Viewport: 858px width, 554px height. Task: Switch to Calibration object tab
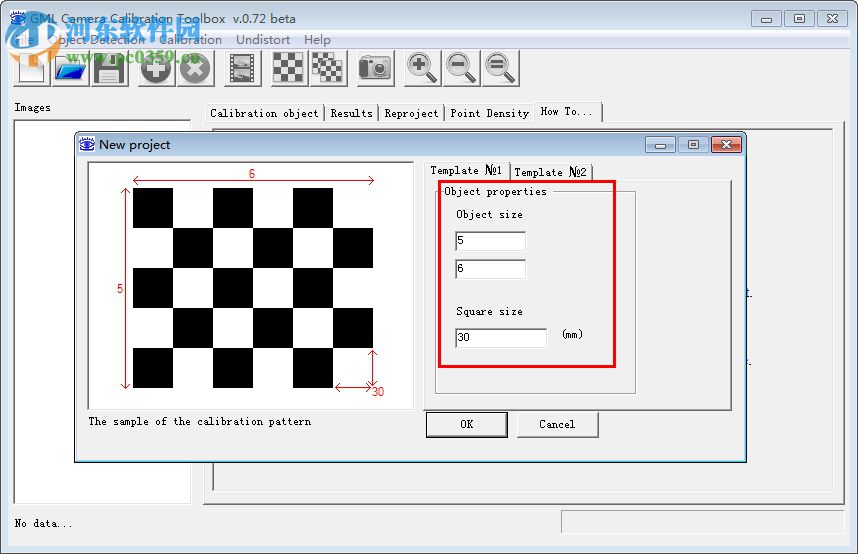pyautogui.click(x=264, y=113)
